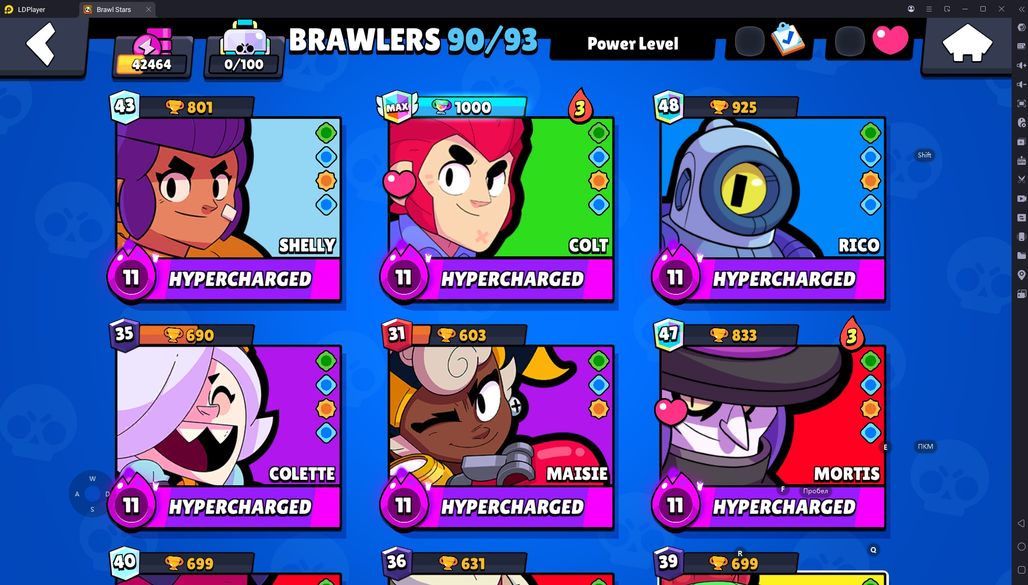
Task: Click Colt's 1000 trophy progress bar
Action: (x=469, y=107)
